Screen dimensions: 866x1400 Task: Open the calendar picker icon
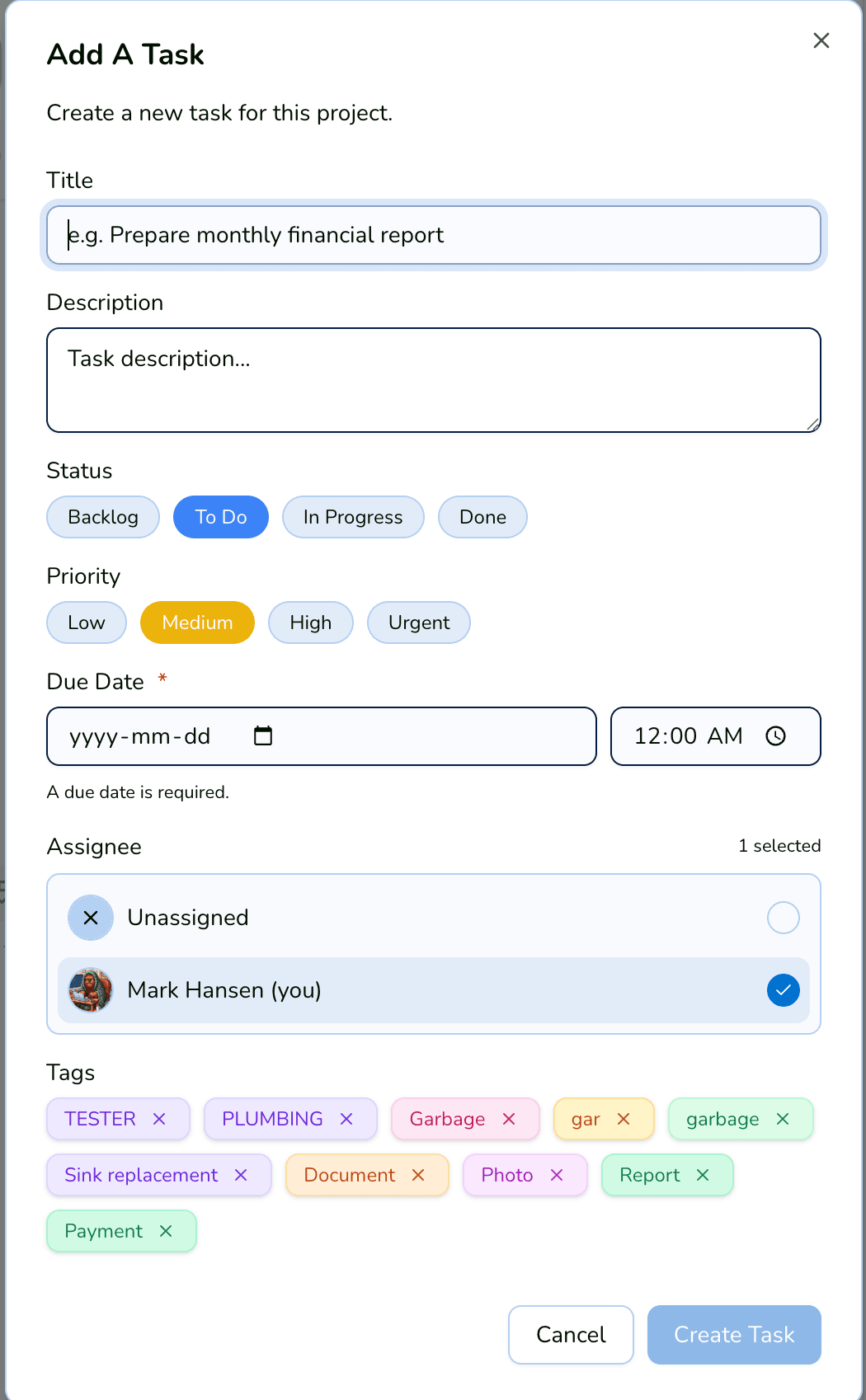[x=263, y=735]
